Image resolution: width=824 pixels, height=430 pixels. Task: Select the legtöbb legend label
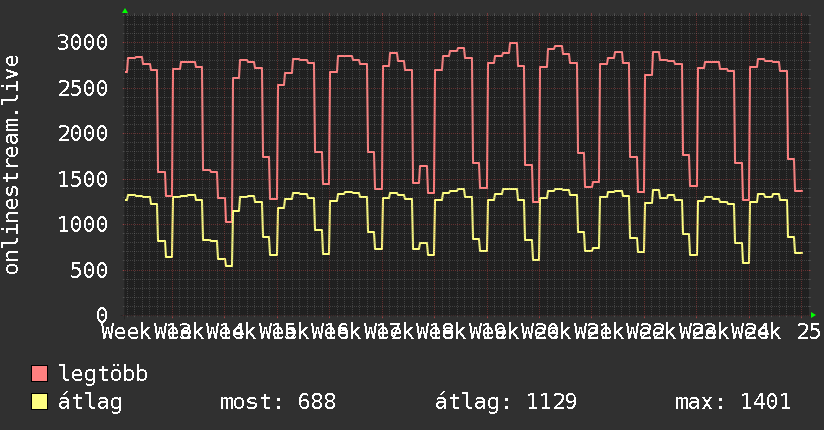(x=103, y=374)
